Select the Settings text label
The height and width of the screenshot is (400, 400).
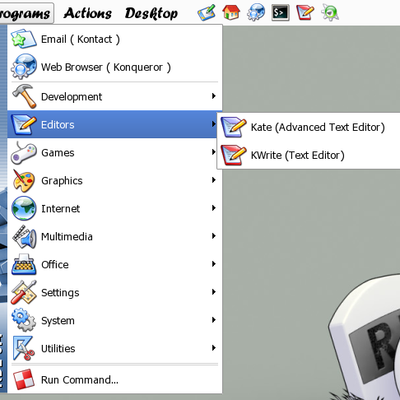click(x=60, y=293)
